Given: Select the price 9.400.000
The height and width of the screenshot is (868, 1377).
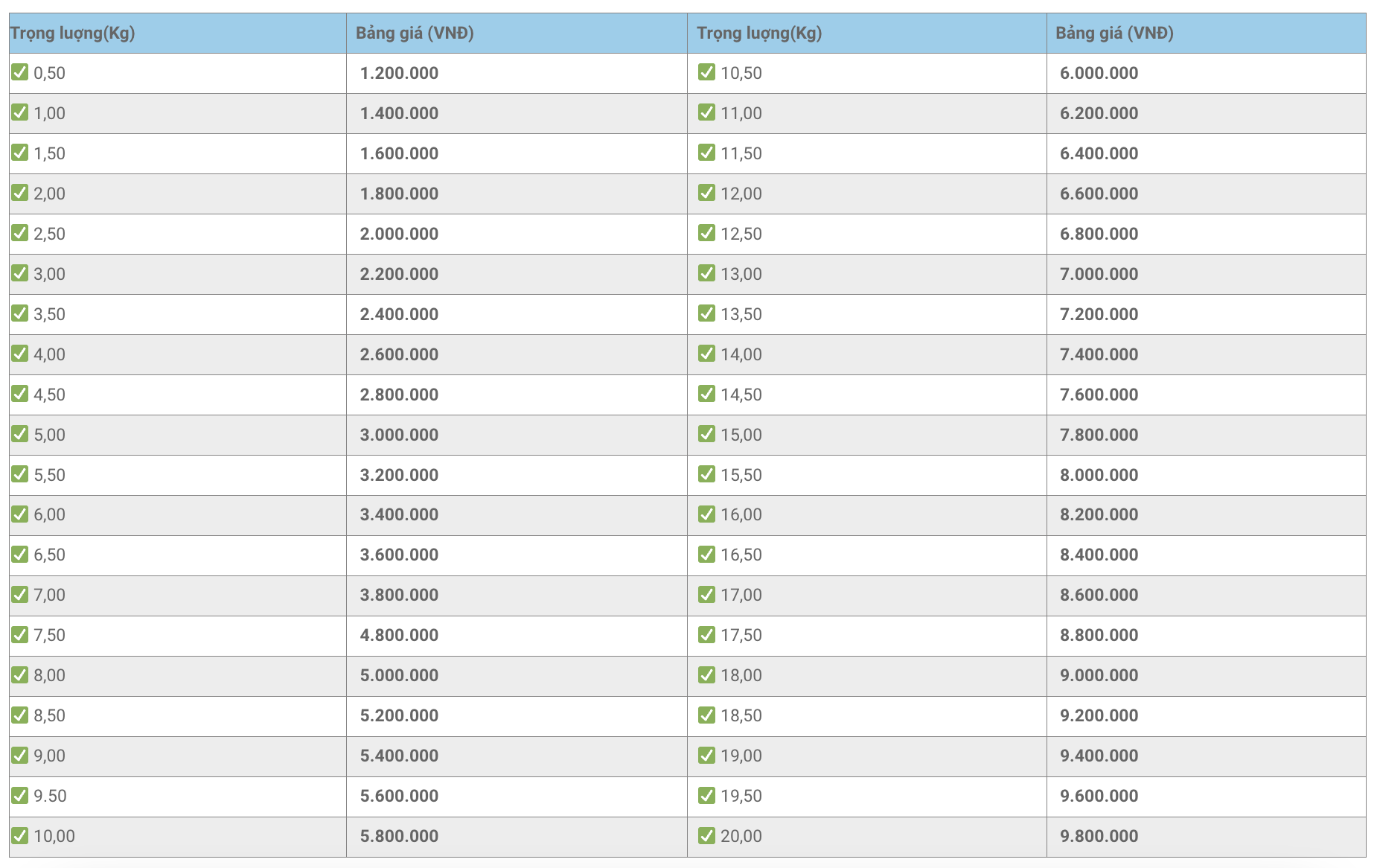Looking at the screenshot, I should pyautogui.click(x=1099, y=756).
